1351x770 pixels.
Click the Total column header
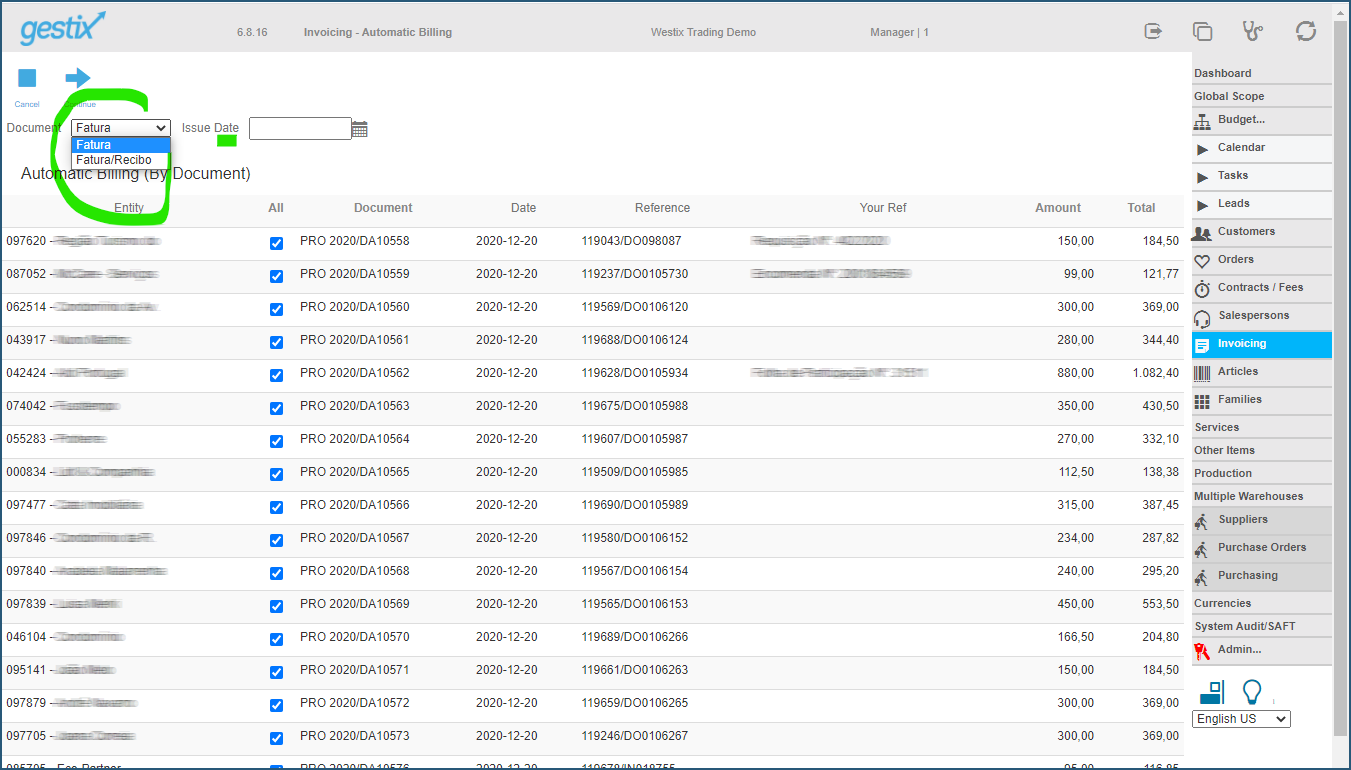coord(1141,208)
